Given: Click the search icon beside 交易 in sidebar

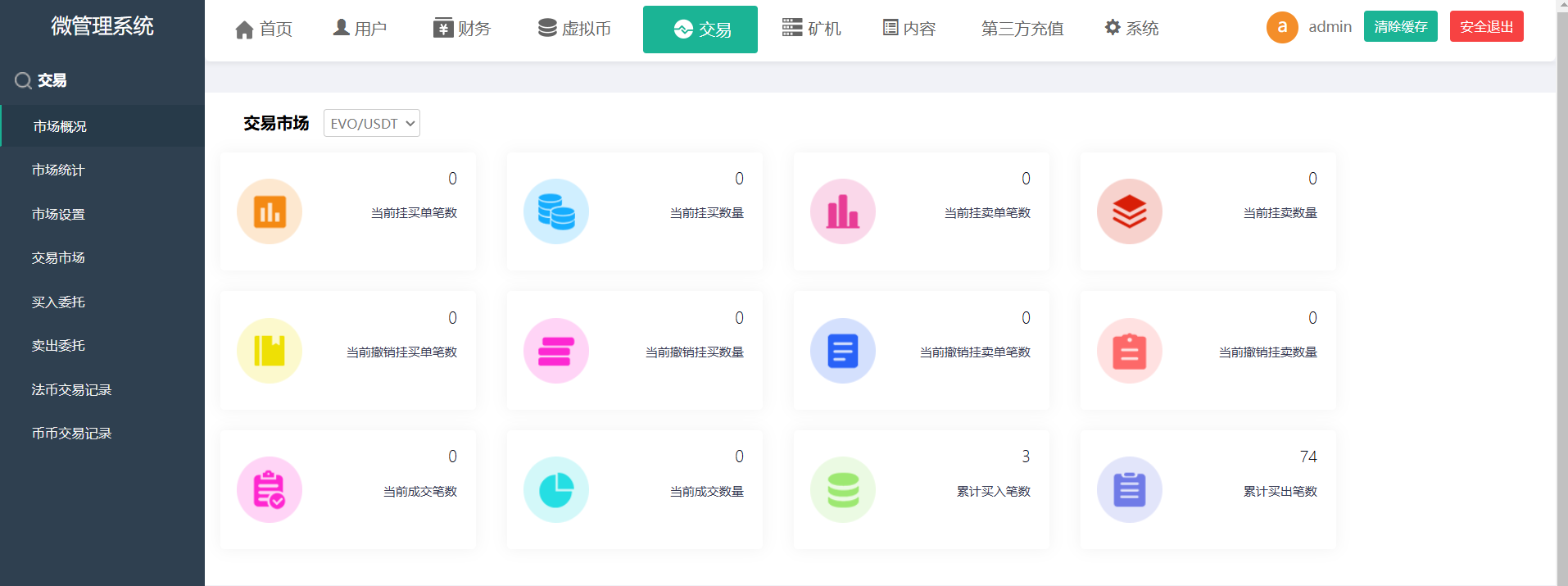Looking at the screenshot, I should coord(23,80).
